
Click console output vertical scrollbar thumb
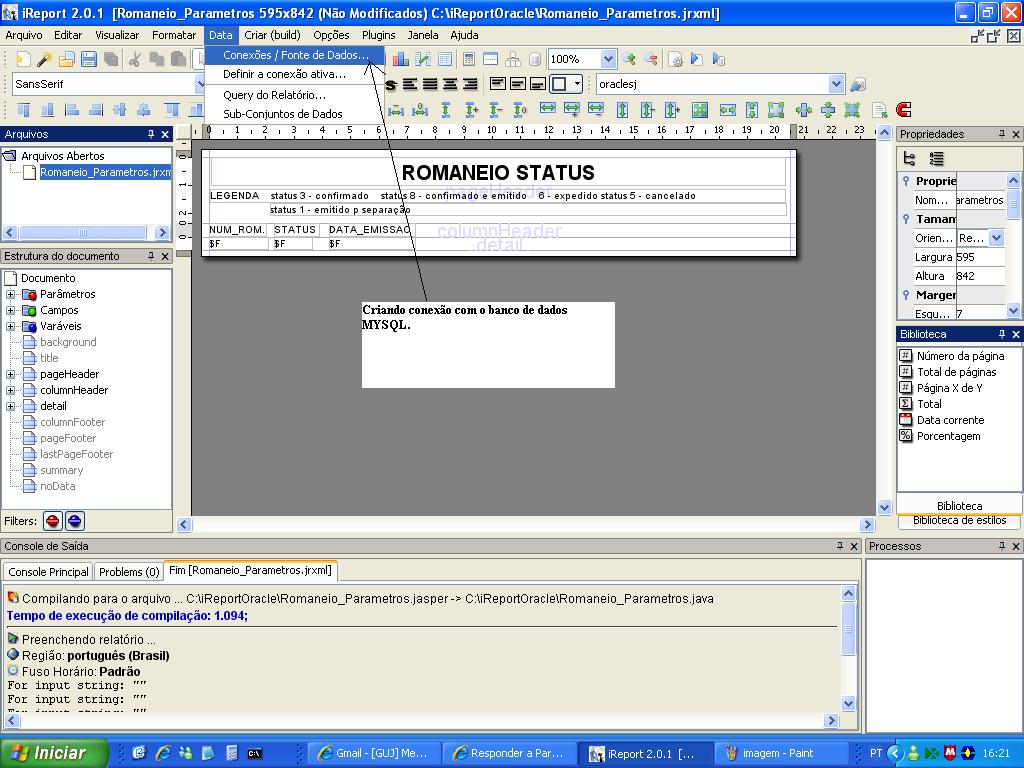(x=848, y=629)
